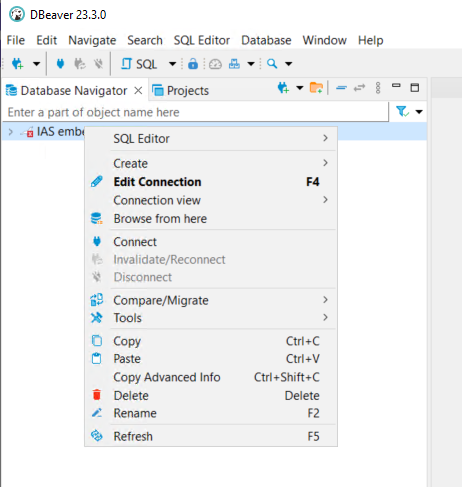Click the object name filter input field
This screenshot has width=462, height=487.
pyautogui.click(x=196, y=112)
